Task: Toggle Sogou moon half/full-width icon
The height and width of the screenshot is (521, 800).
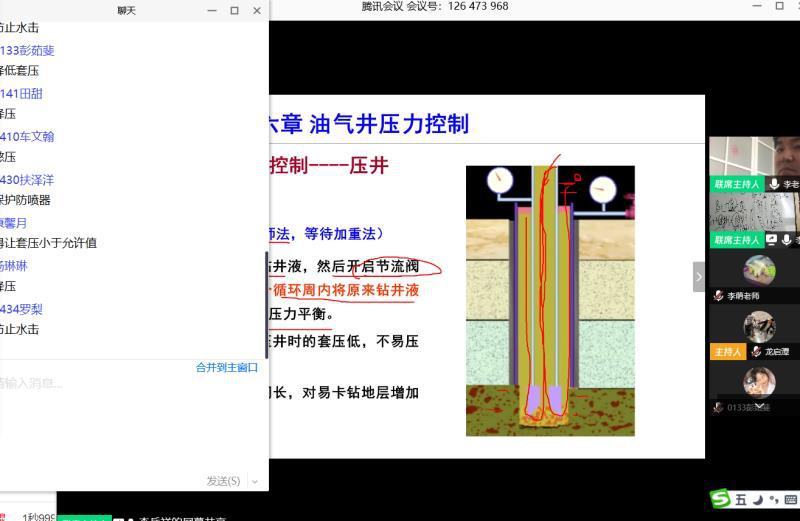Action: pos(757,499)
